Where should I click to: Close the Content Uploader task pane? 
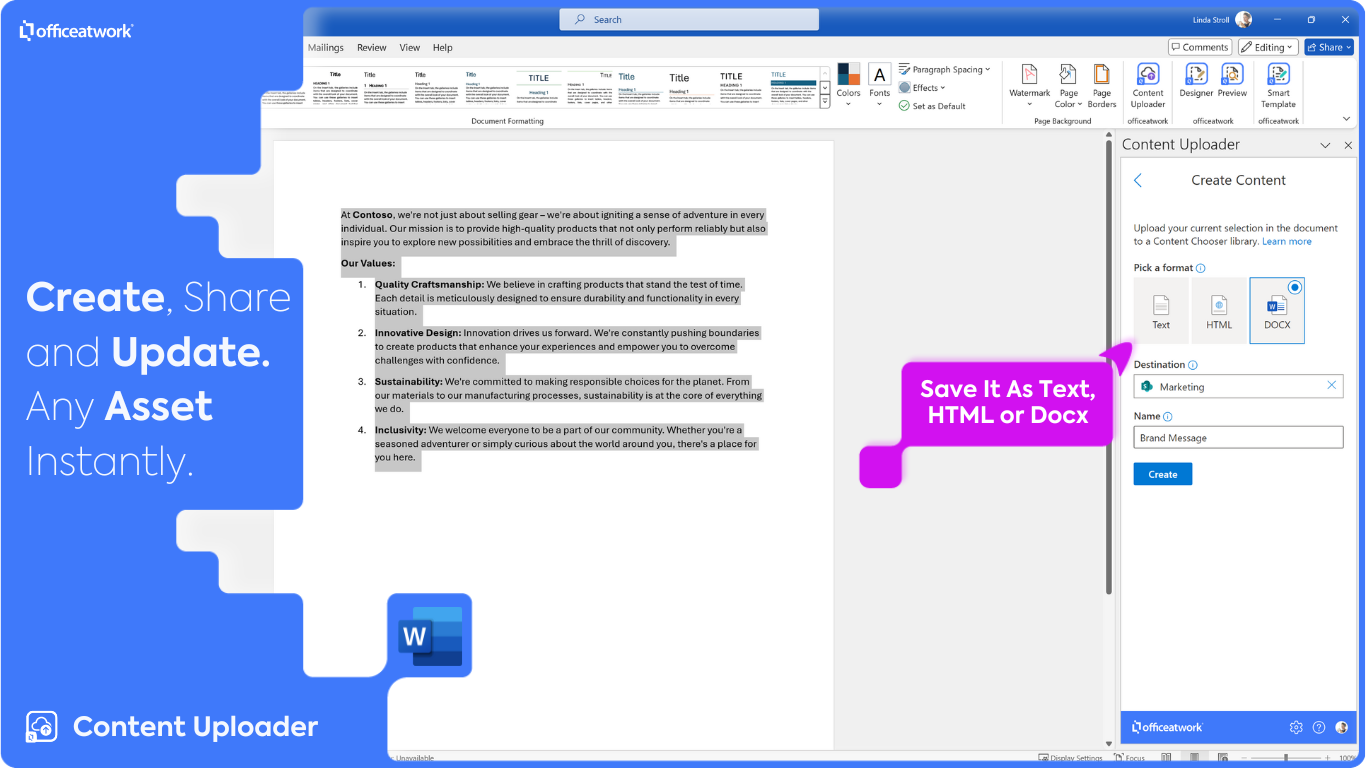(1348, 145)
